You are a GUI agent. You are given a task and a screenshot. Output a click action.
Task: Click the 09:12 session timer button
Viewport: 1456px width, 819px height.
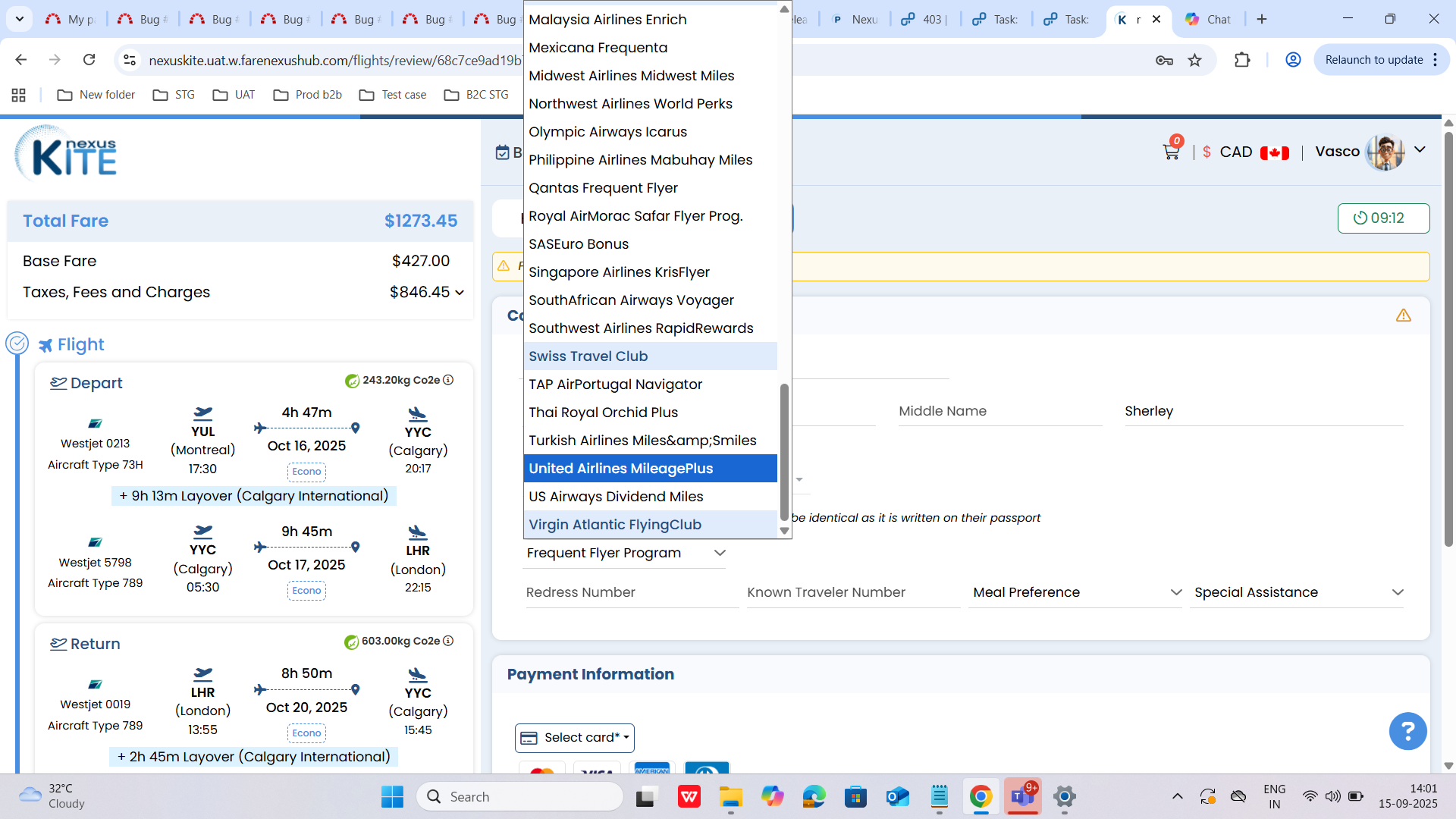tap(1383, 218)
